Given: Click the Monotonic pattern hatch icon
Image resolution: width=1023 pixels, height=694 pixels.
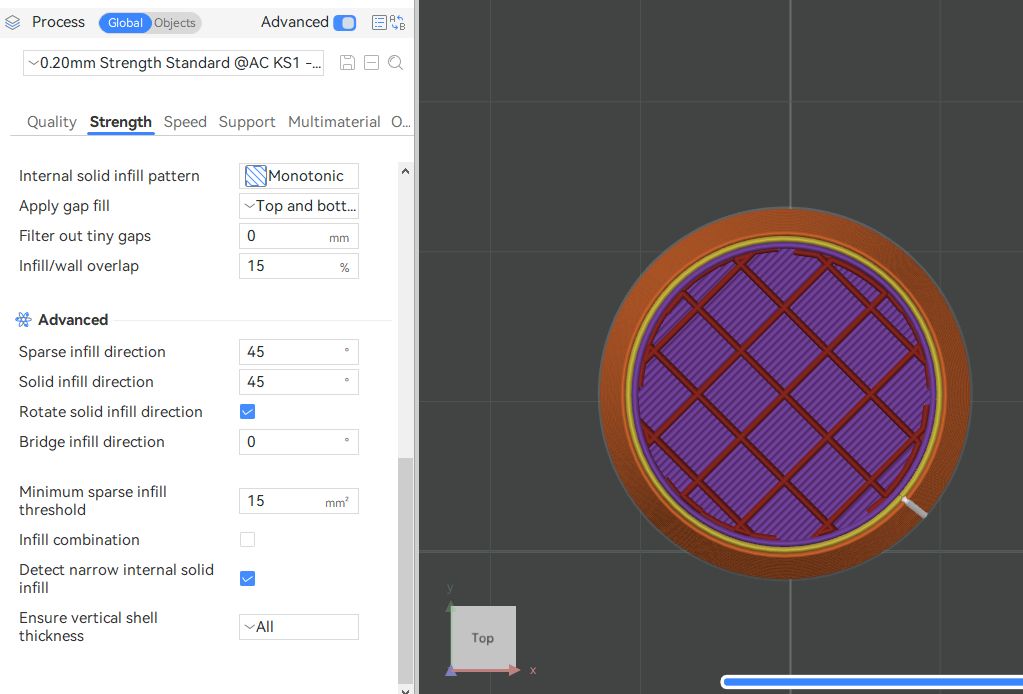Looking at the screenshot, I should (256, 176).
